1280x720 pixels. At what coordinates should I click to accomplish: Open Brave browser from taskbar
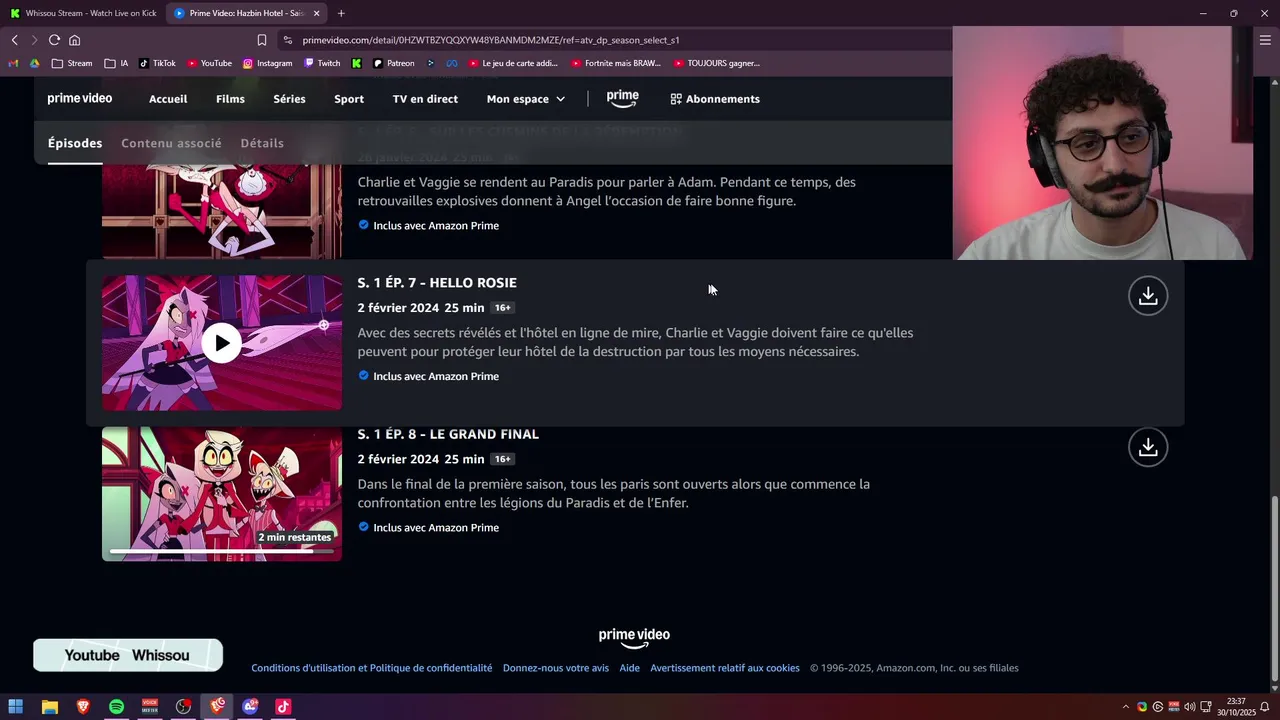[82, 707]
